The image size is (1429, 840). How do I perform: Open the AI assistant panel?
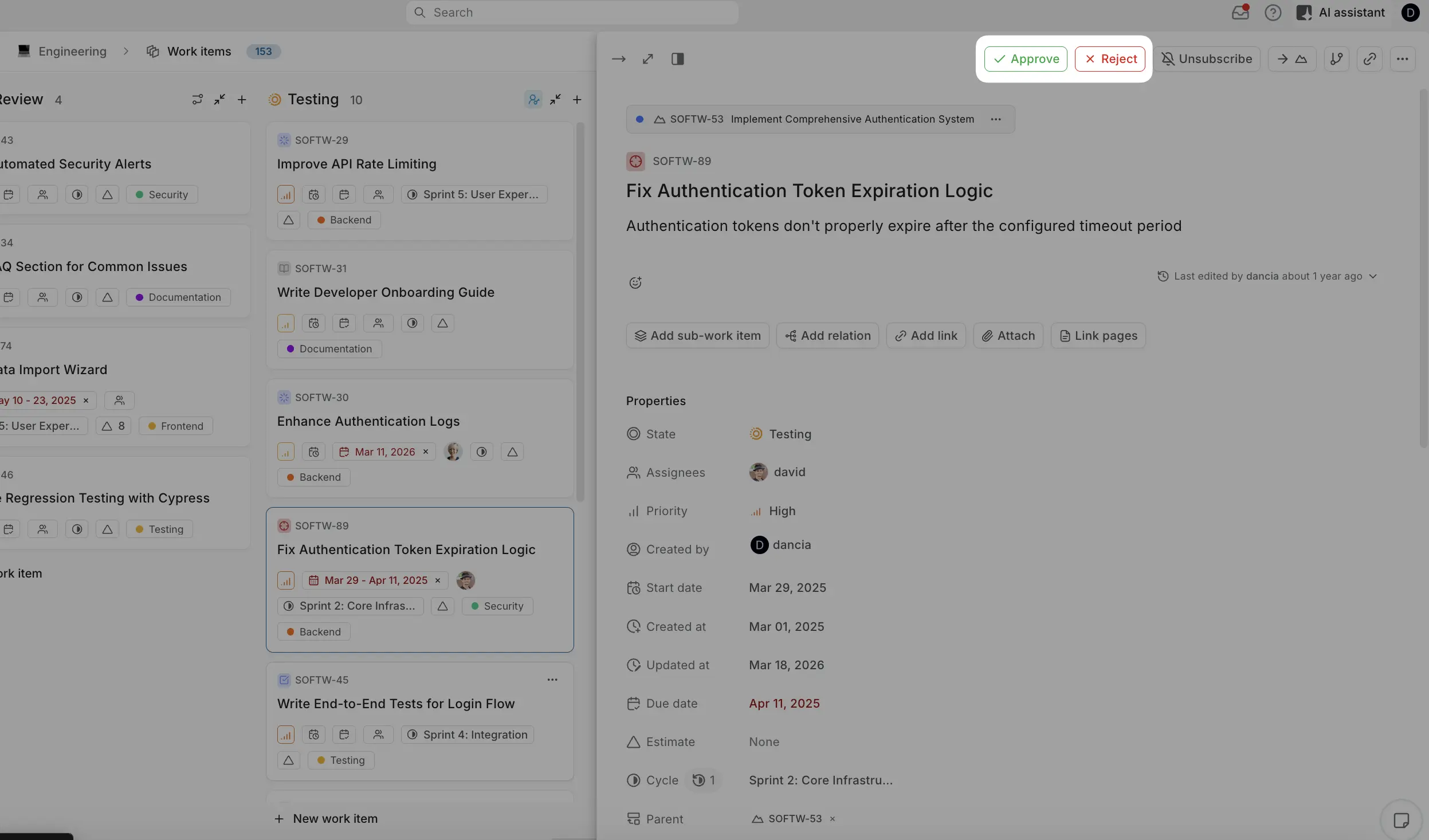click(1341, 12)
